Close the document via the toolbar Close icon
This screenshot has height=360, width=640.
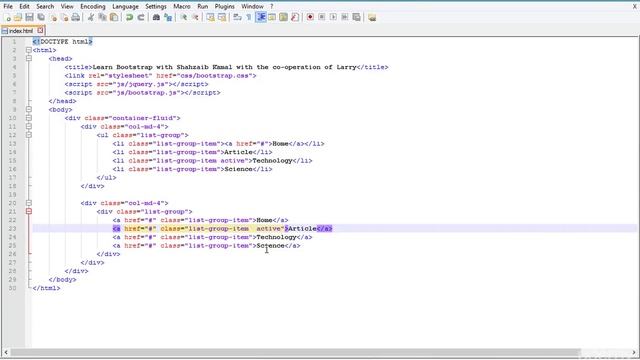[x=53, y=17]
